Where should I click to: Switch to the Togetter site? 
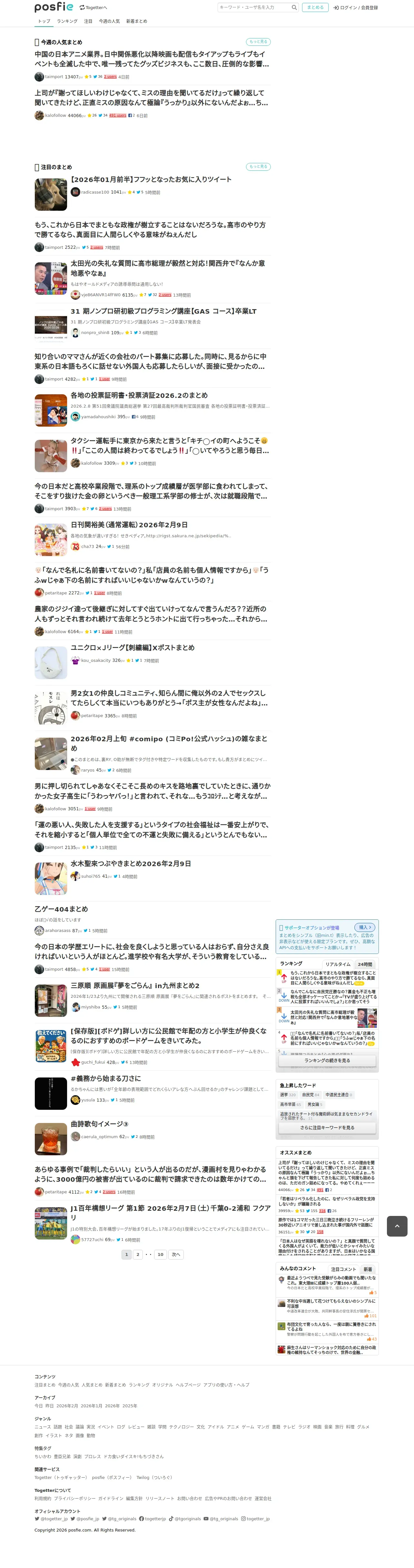pyautogui.click(x=93, y=8)
